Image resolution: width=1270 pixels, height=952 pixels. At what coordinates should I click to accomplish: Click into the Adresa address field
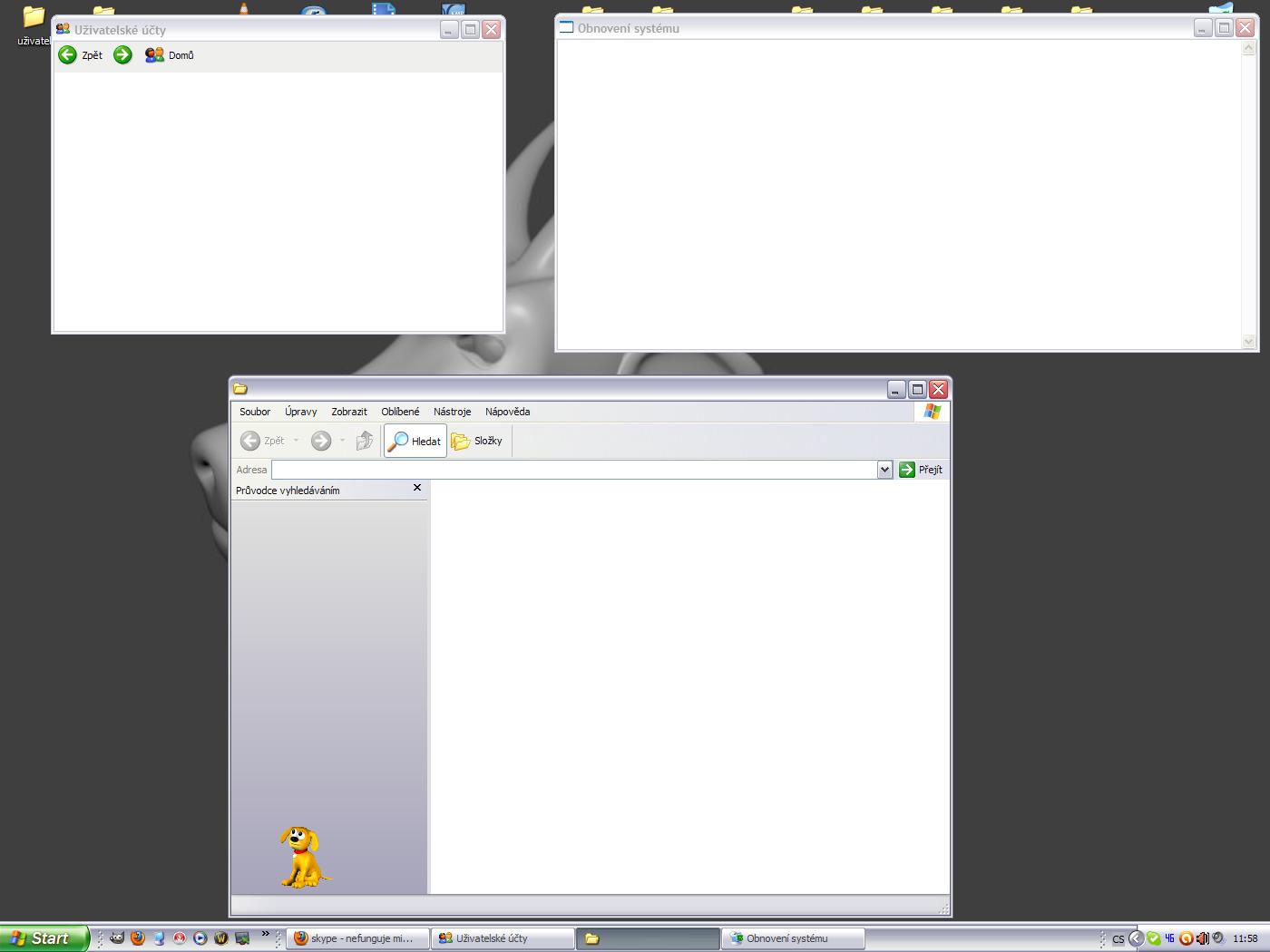pos(575,470)
